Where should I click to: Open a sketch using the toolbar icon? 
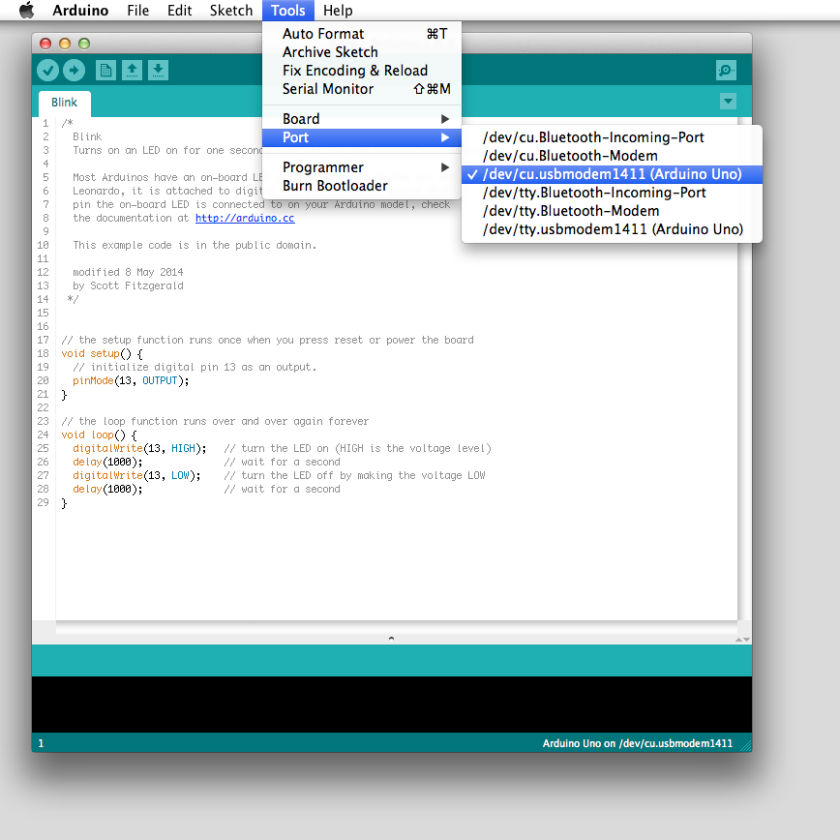point(131,70)
